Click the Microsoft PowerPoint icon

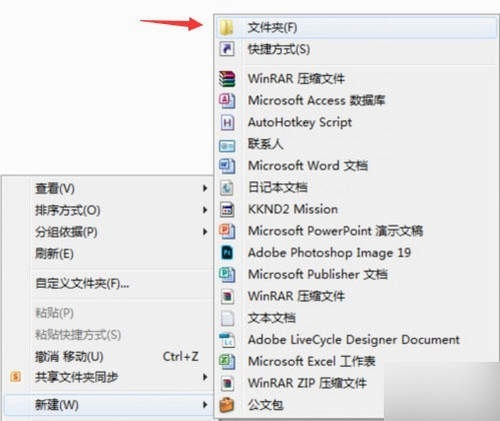(x=227, y=231)
